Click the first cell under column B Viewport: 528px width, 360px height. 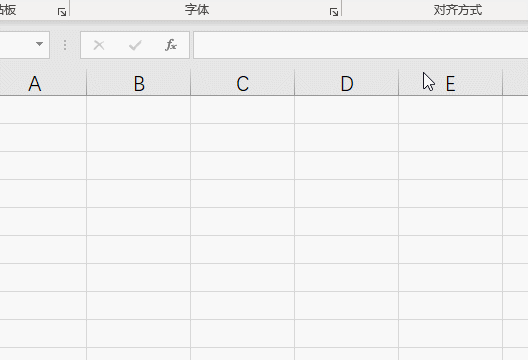point(138,110)
